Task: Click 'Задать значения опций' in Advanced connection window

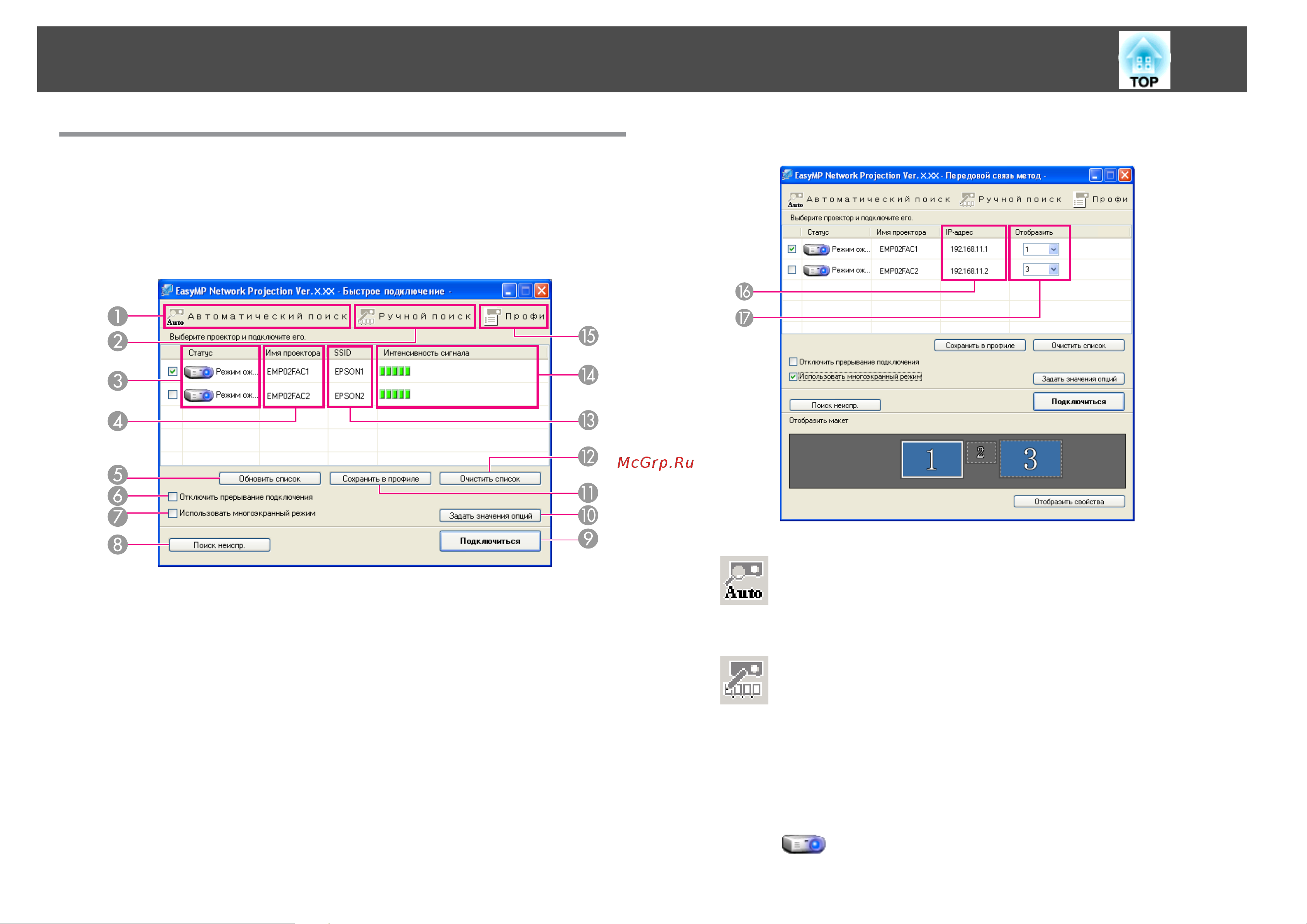Action: tap(1079, 379)
